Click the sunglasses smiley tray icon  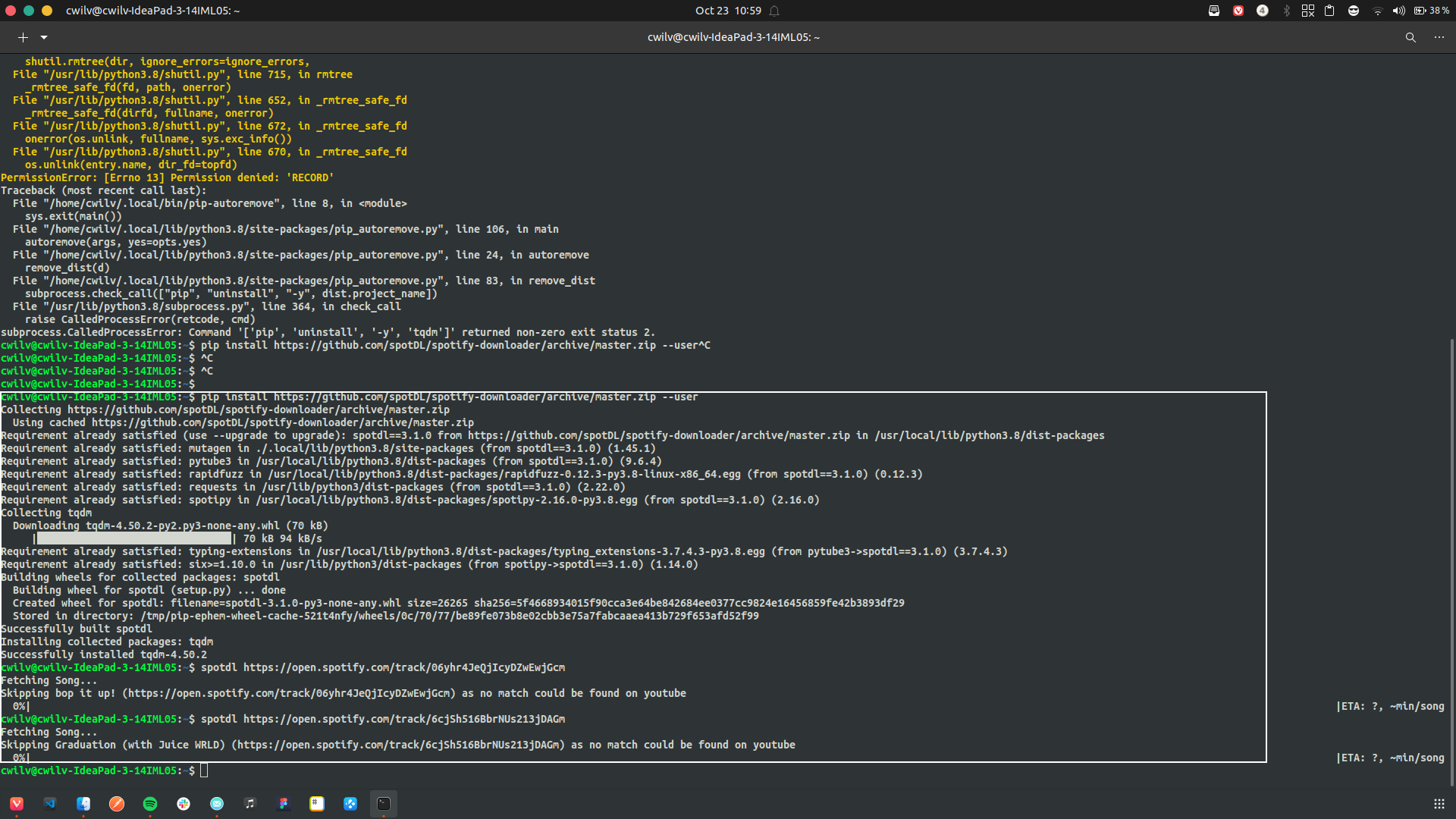[x=1354, y=11]
